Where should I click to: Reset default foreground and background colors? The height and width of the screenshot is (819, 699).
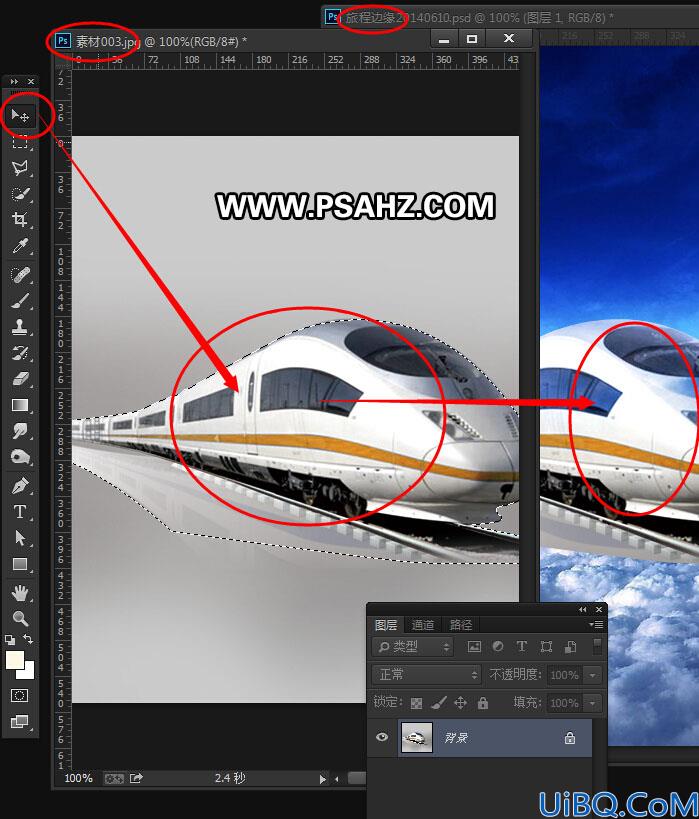(9, 639)
